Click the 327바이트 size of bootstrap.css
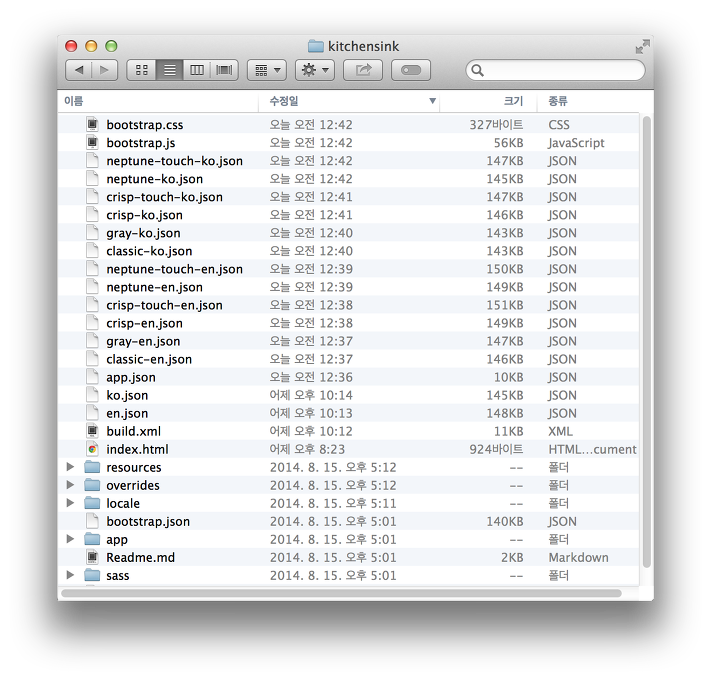The width and height of the screenshot is (711, 680). pos(496,125)
